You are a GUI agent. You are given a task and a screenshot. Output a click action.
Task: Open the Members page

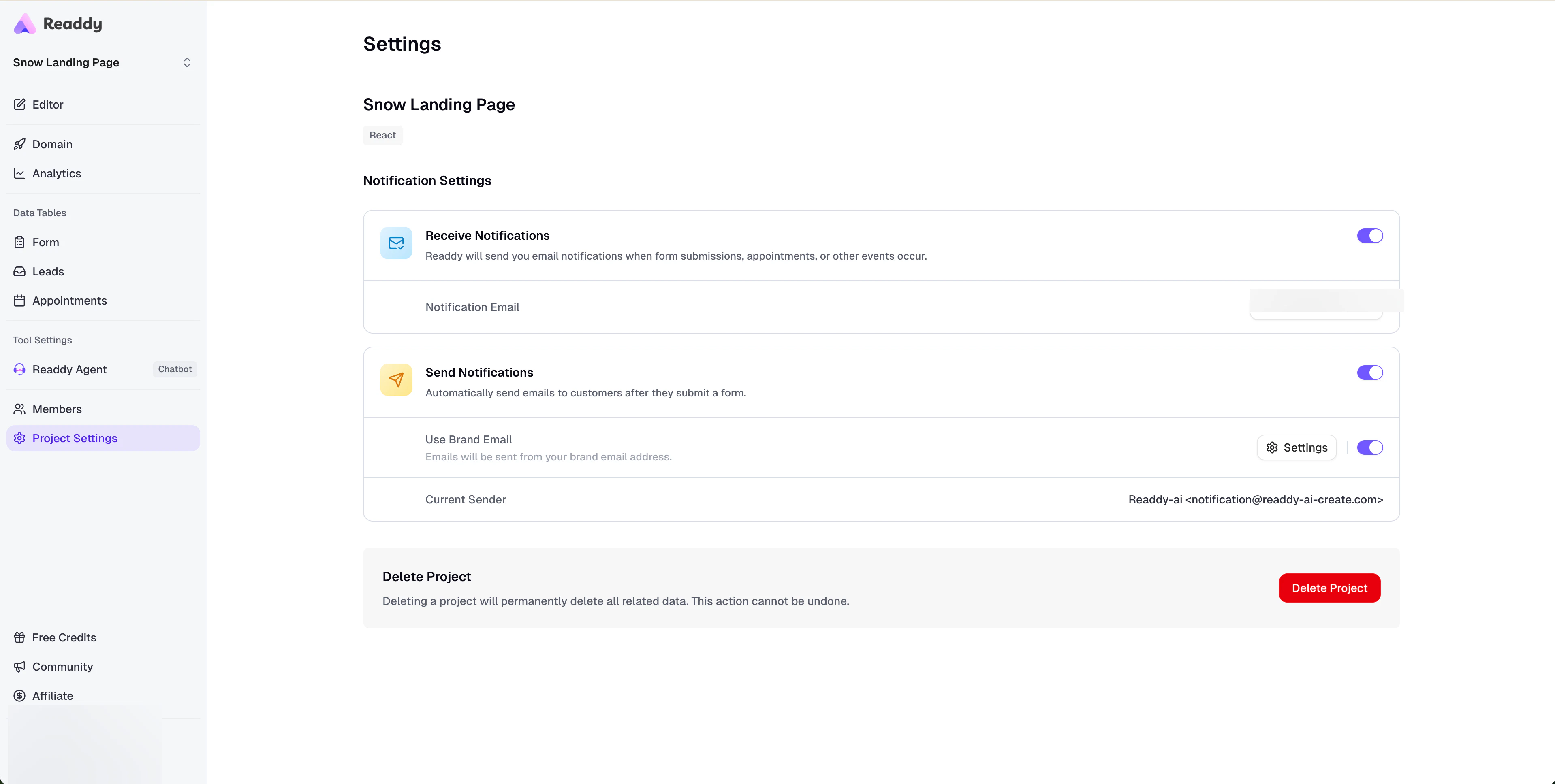coord(57,409)
